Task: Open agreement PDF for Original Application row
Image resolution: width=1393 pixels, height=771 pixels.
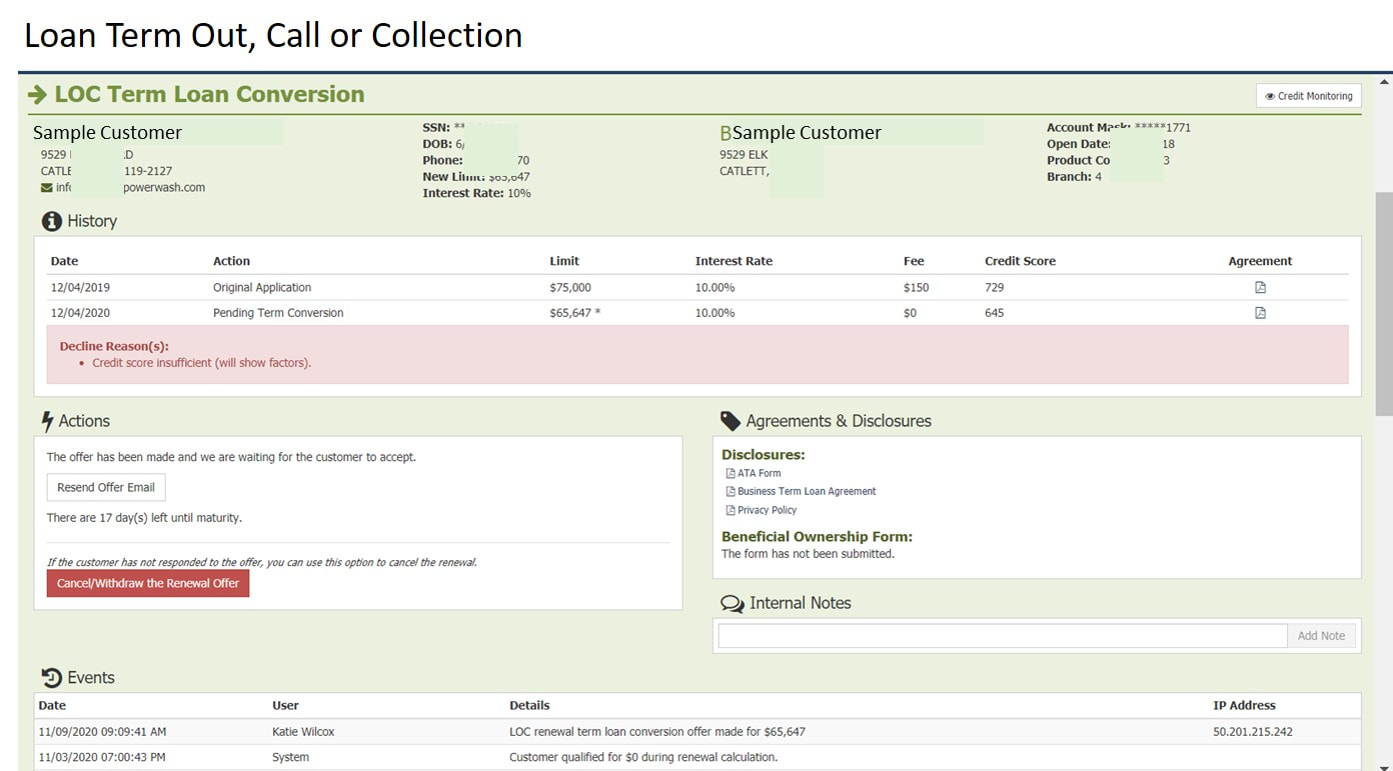Action: pyautogui.click(x=1260, y=287)
